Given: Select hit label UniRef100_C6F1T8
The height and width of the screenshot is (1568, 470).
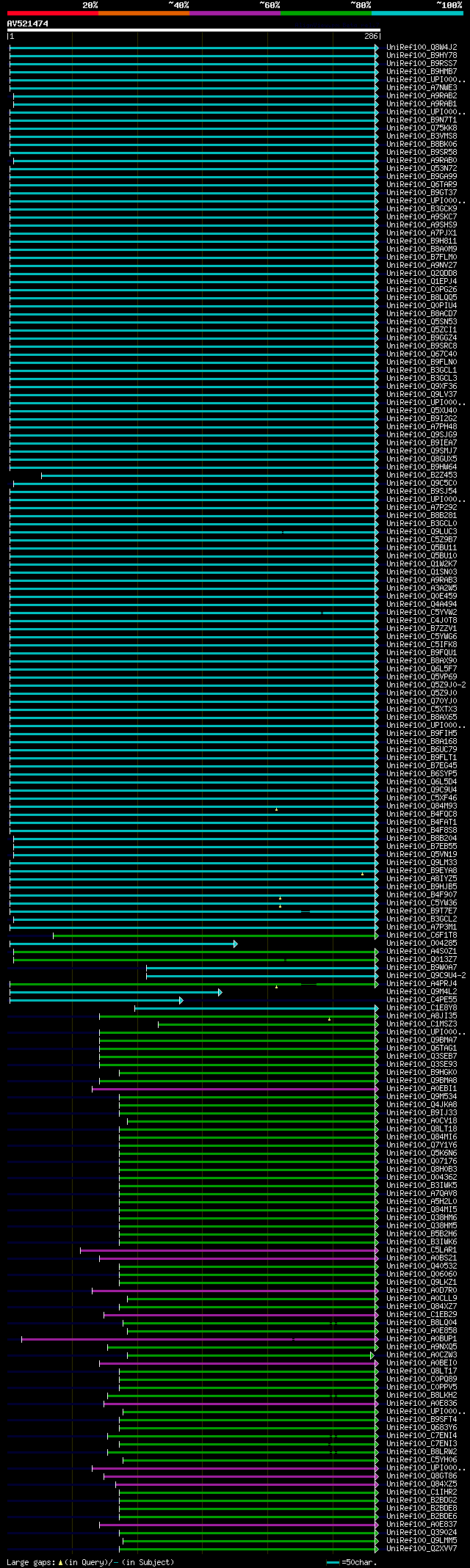Looking at the screenshot, I should pyautogui.click(x=422, y=935).
